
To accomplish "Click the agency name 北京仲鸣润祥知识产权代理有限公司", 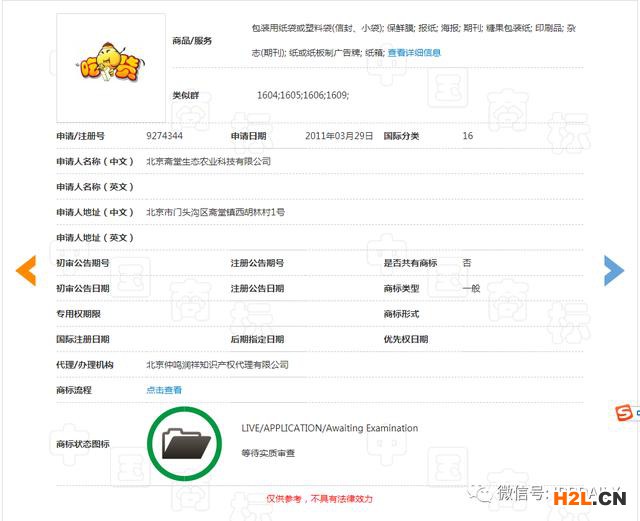I will click(217, 365).
